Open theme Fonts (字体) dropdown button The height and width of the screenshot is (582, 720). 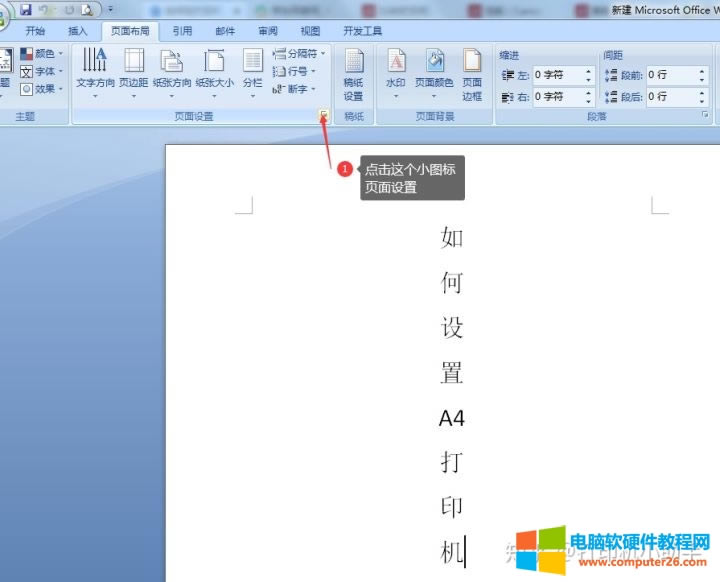click(42, 71)
